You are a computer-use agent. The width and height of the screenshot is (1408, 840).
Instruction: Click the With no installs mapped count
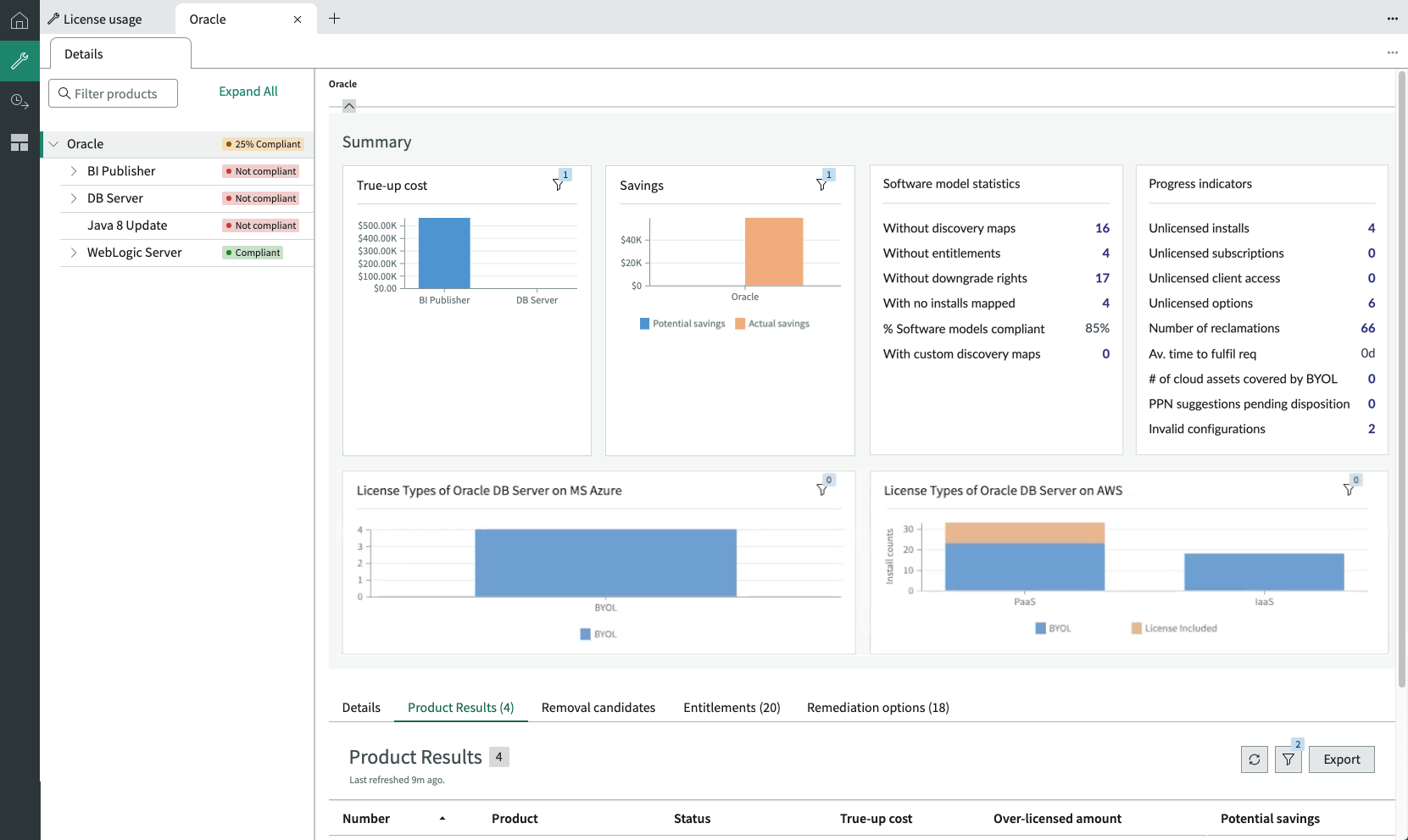pos(1105,303)
